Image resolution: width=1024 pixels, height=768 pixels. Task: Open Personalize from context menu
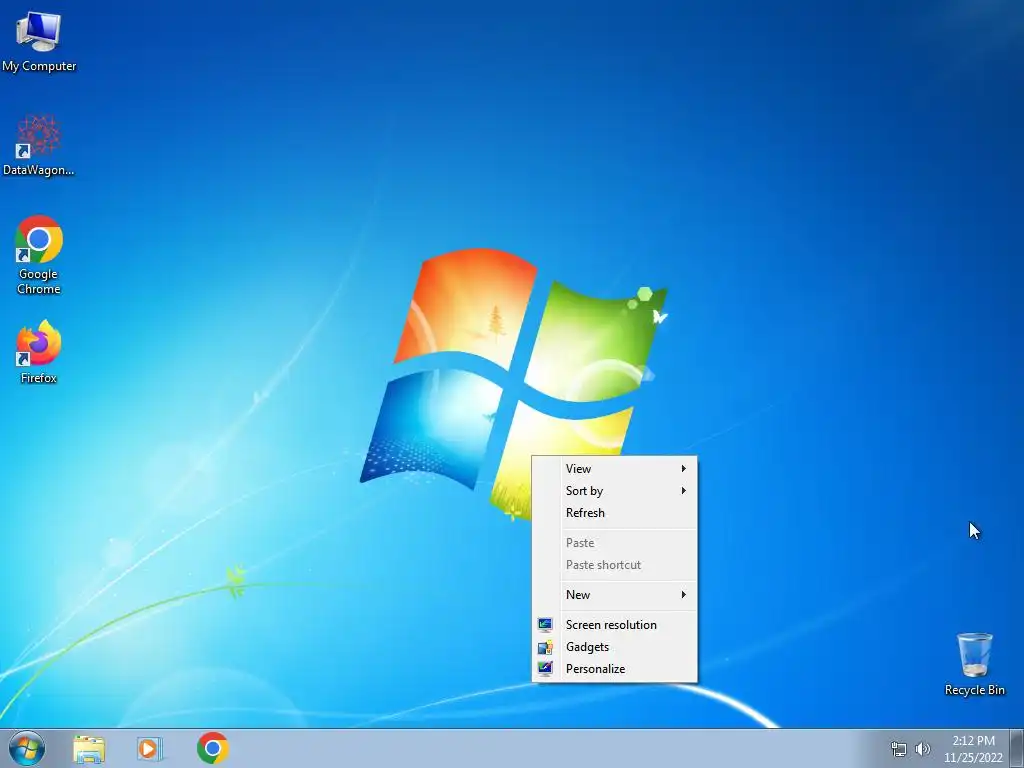pos(615,669)
